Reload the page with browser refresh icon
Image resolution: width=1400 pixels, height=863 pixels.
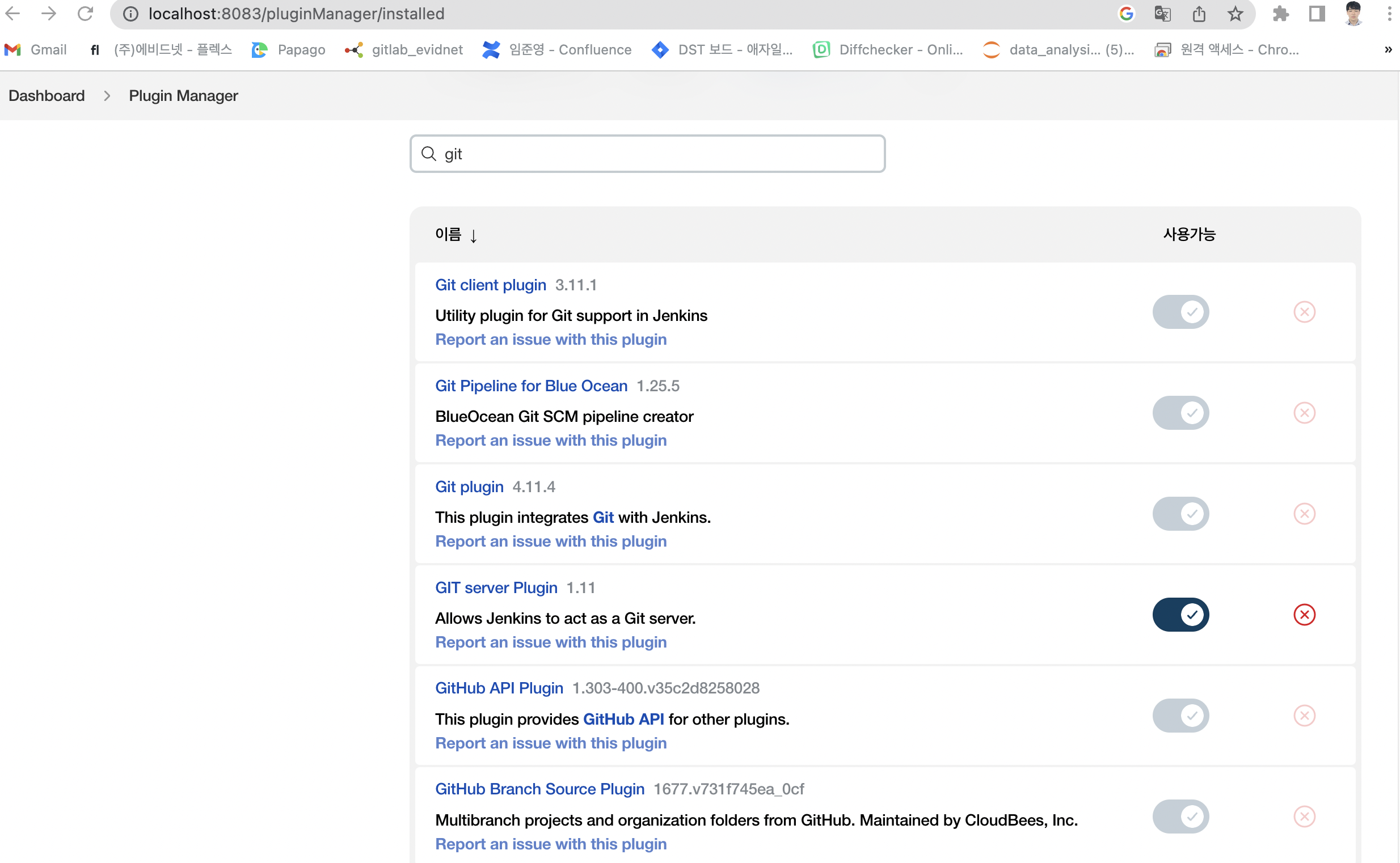coord(85,14)
